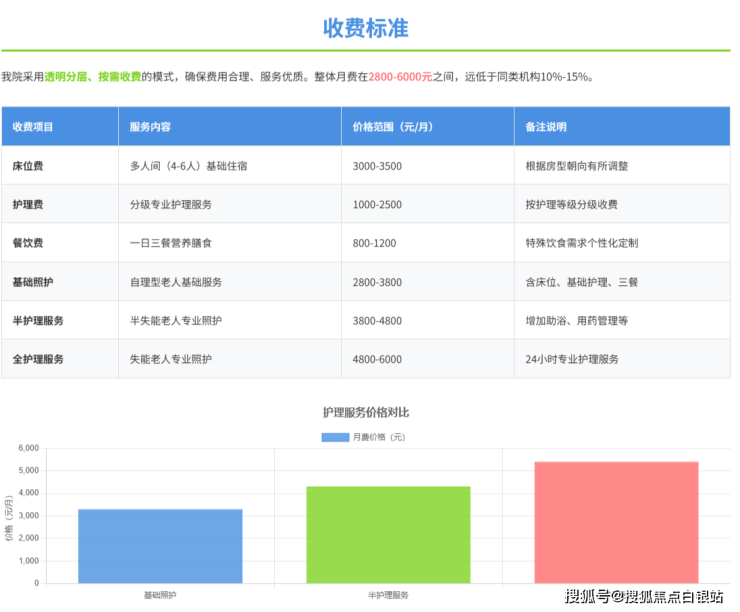Screen dimensions: 740x612
Task: Select the 服务内容 column header
Action: [x=150, y=127]
